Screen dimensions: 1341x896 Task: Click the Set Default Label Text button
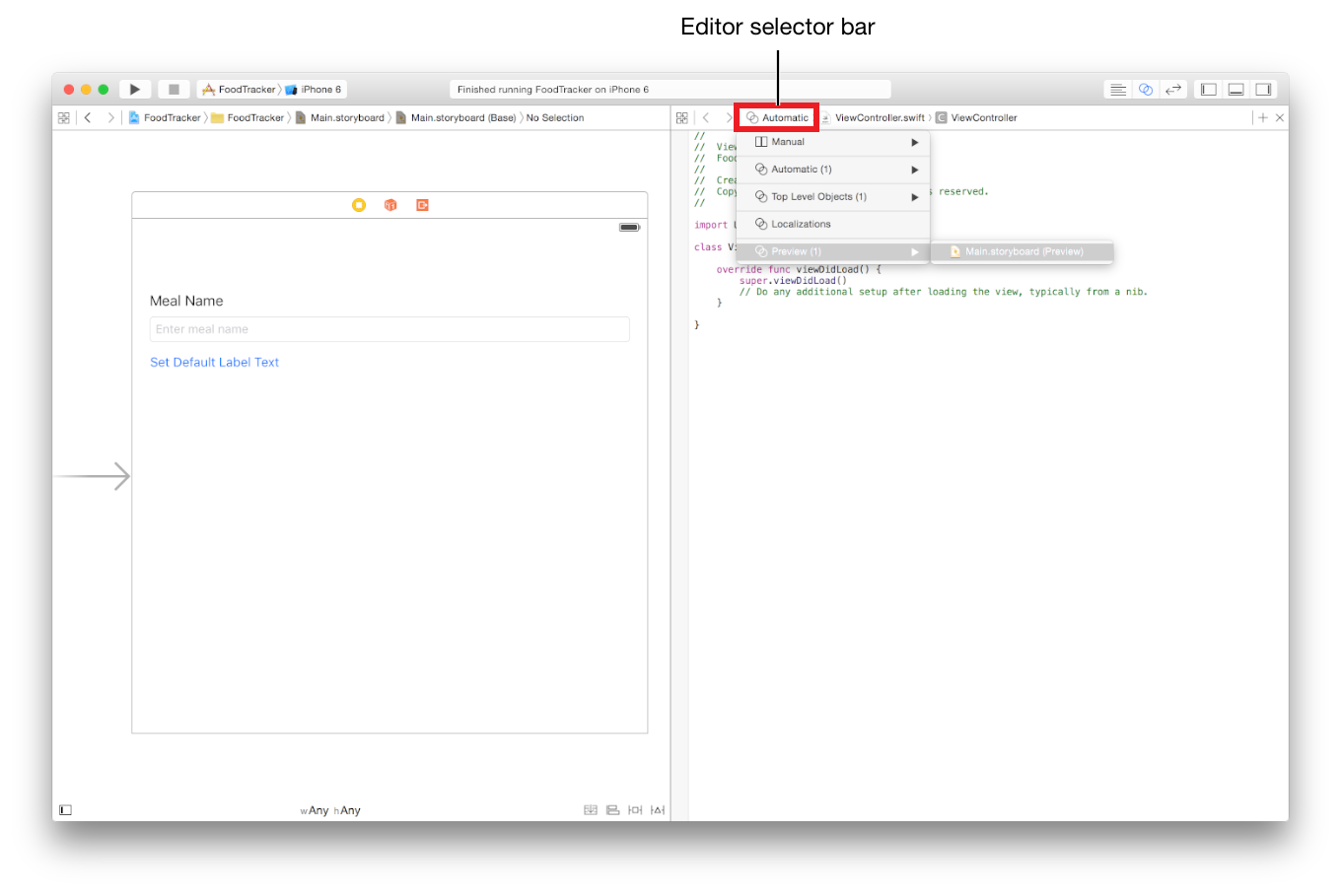[x=214, y=363]
